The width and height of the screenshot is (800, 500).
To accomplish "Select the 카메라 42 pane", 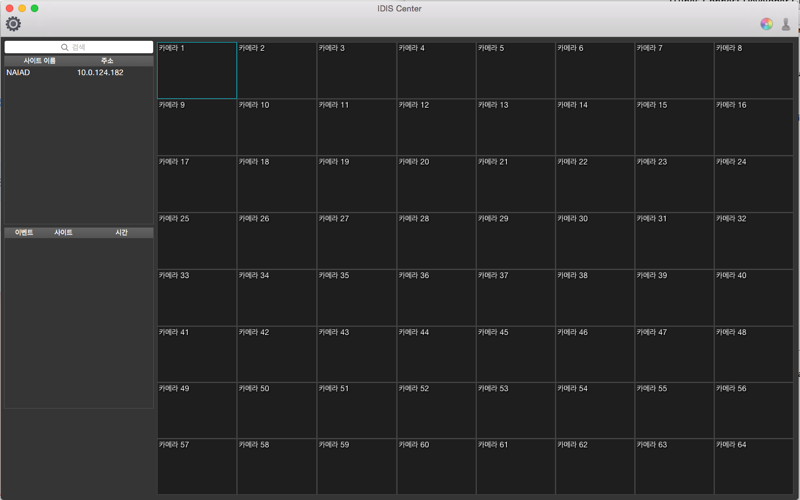I will click(x=277, y=354).
